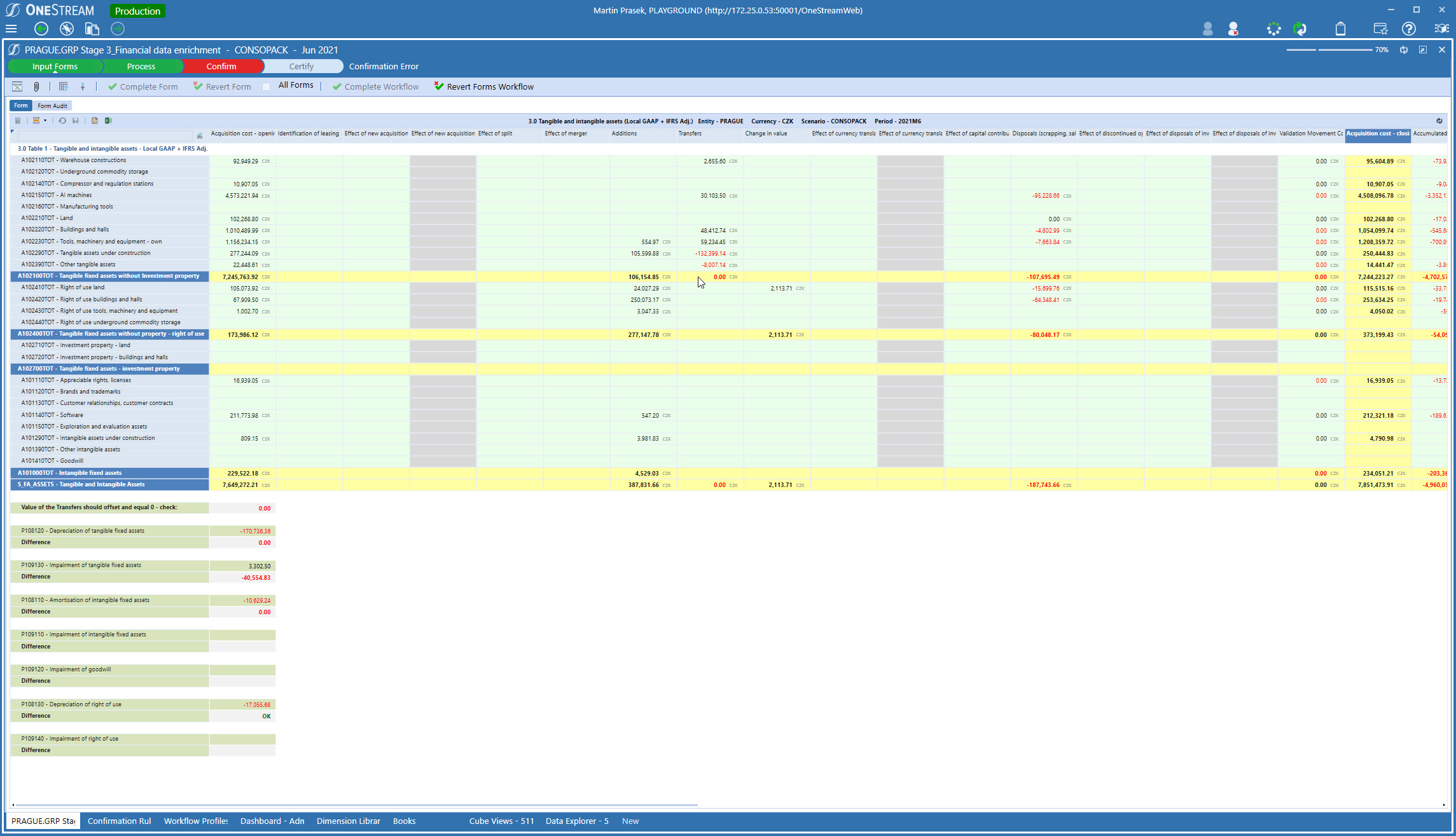Select the Tangible fixed assets without investment property row

[x=109, y=276]
